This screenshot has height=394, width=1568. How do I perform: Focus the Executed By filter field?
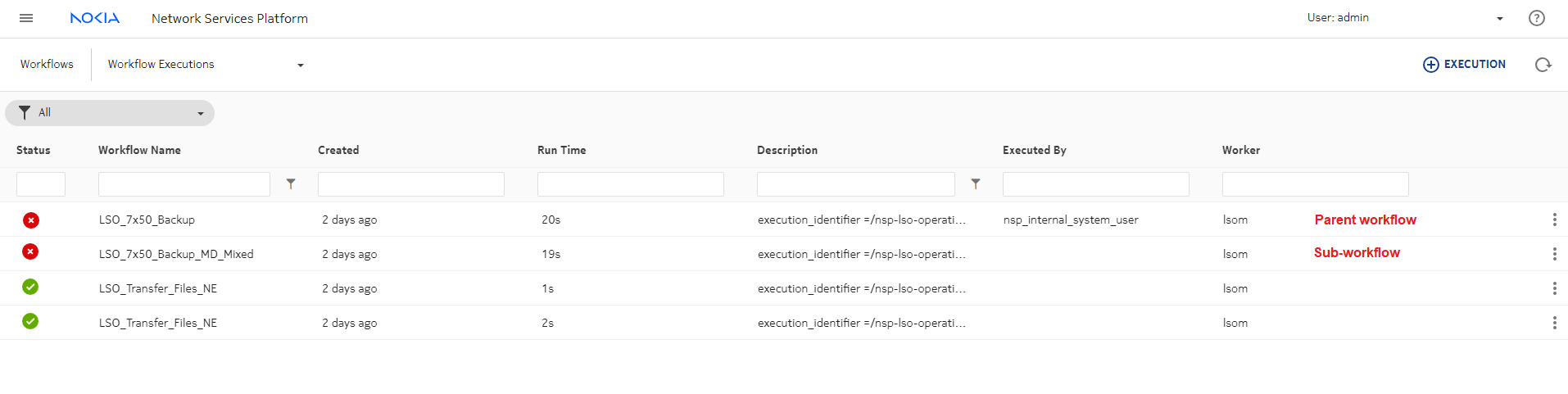pos(1095,184)
